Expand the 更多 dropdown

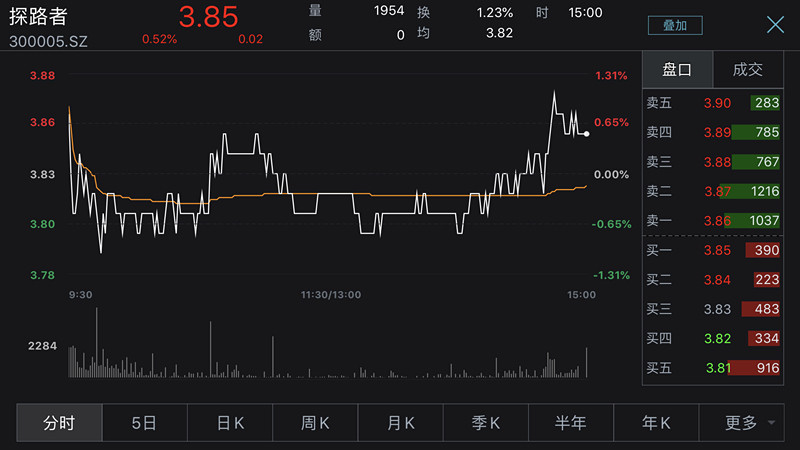click(741, 422)
